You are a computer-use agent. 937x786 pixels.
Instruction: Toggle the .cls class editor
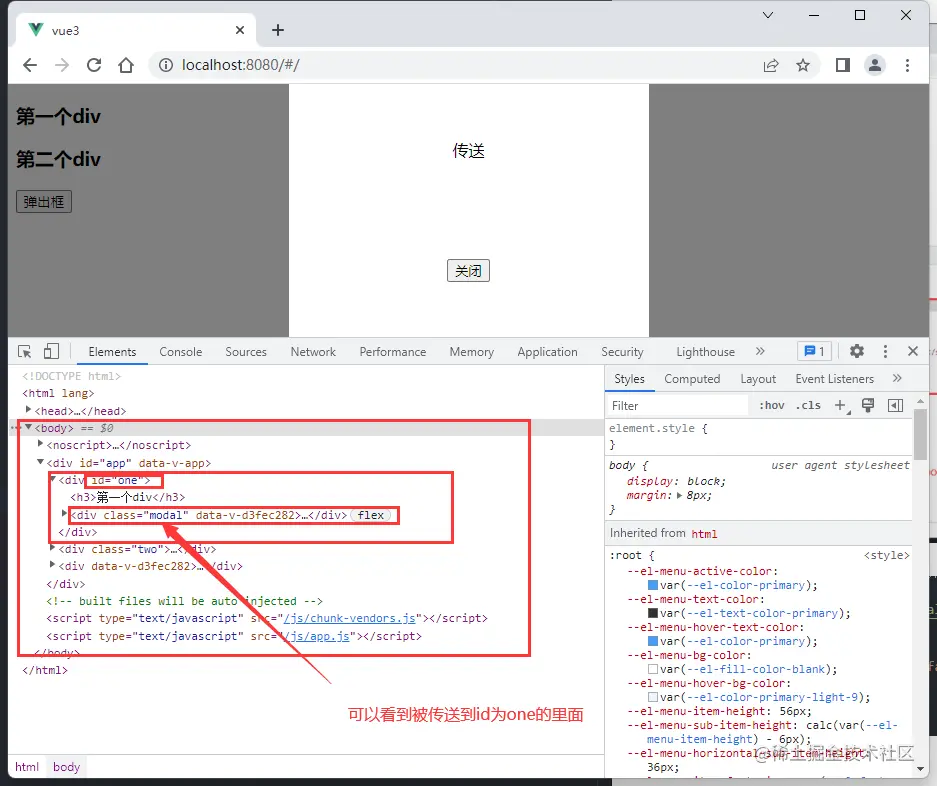tap(808, 405)
